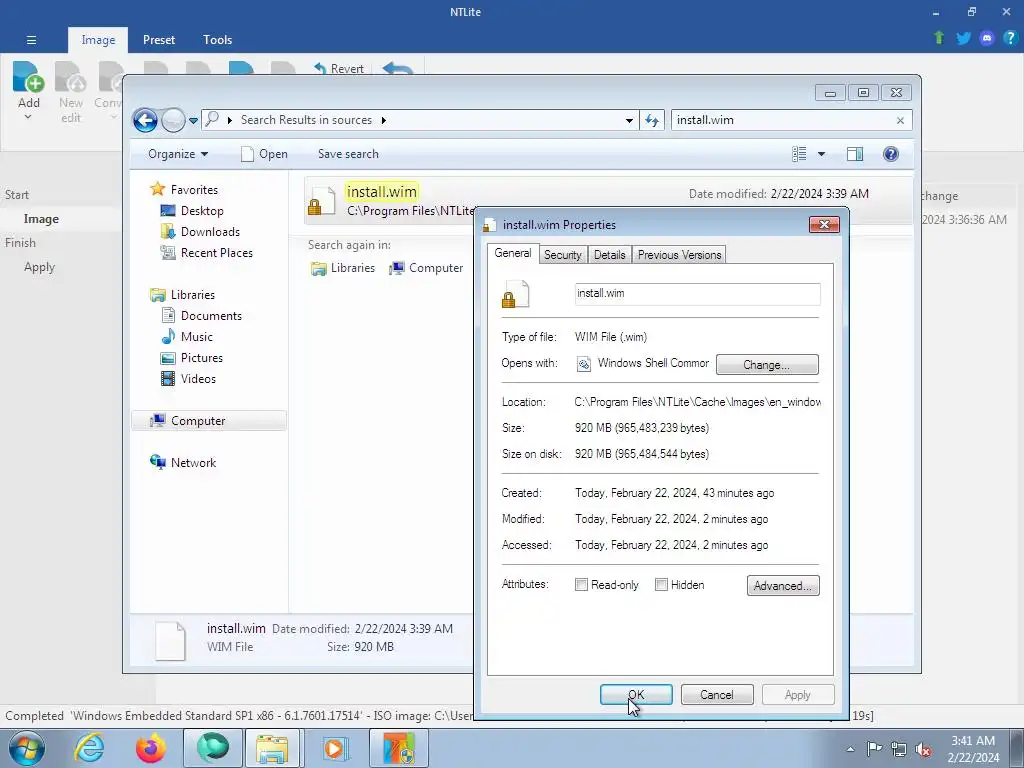Image resolution: width=1024 pixels, height=768 pixels.
Task: Open the address bar history dropdown
Action: tap(629, 120)
